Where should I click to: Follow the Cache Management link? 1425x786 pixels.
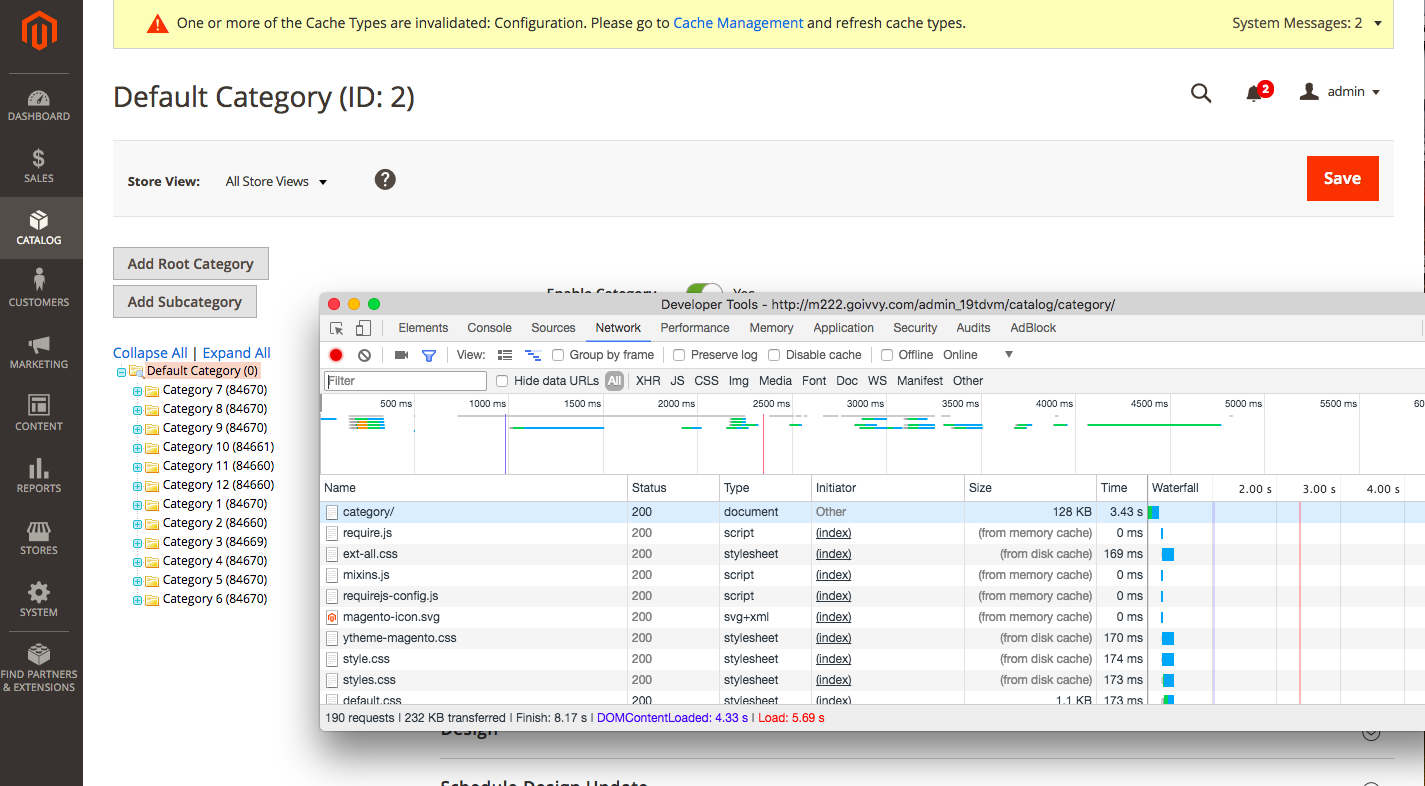click(738, 23)
